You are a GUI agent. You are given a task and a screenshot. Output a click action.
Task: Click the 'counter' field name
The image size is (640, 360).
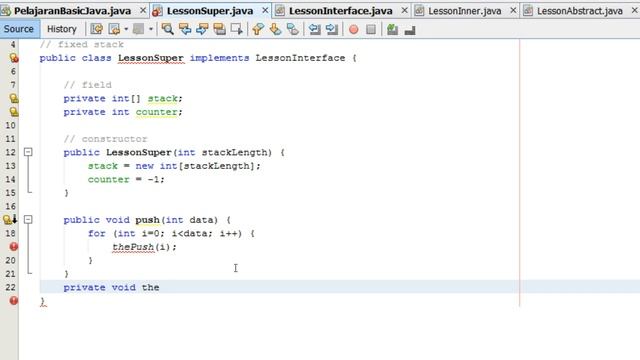tap(156, 112)
